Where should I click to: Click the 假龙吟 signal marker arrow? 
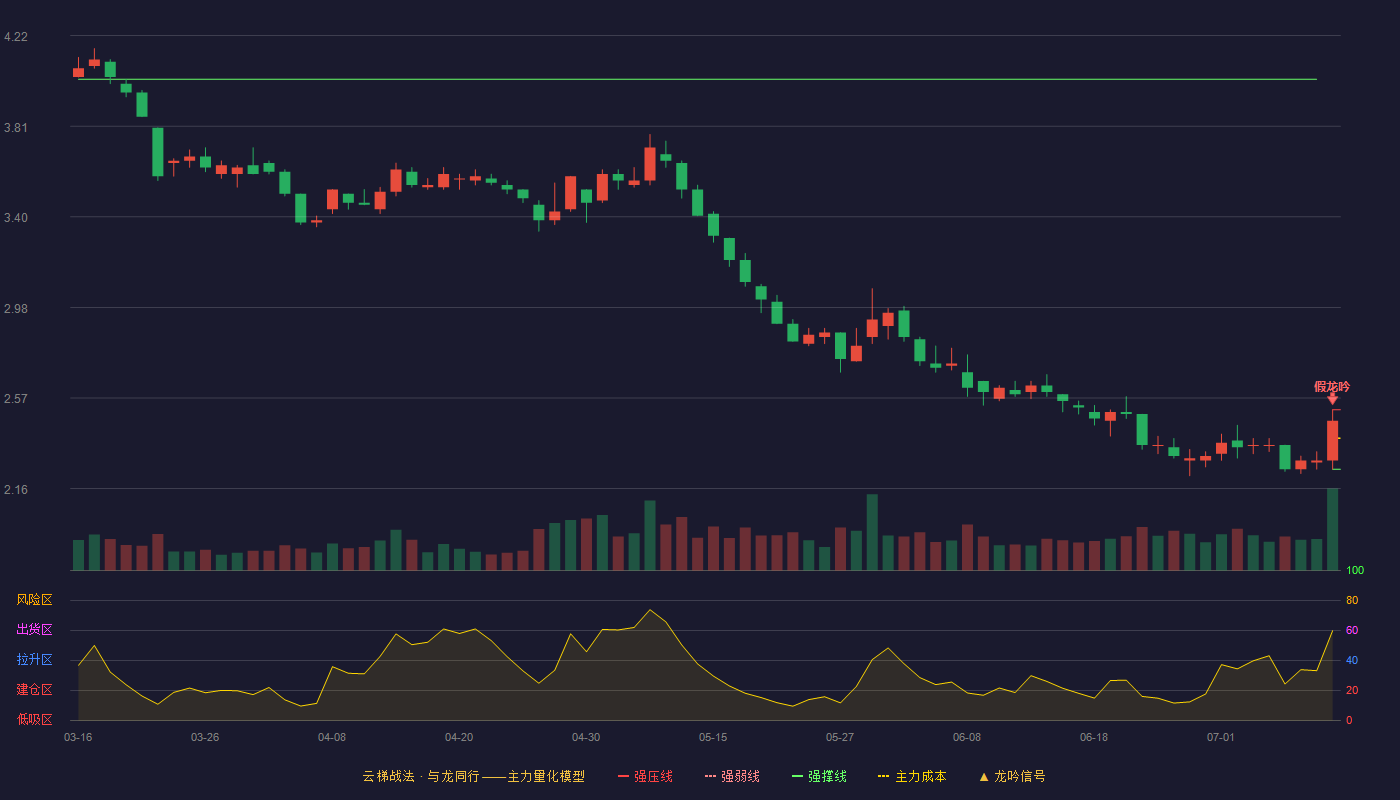point(1332,399)
